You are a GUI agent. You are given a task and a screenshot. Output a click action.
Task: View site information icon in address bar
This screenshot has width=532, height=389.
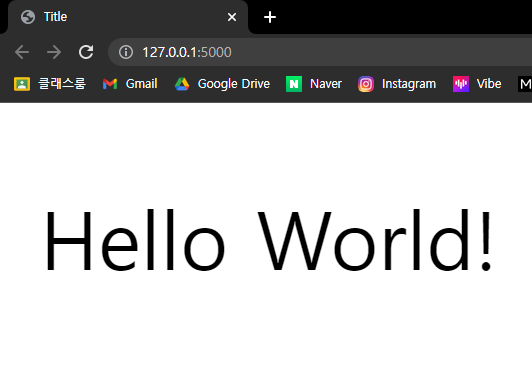tap(126, 52)
